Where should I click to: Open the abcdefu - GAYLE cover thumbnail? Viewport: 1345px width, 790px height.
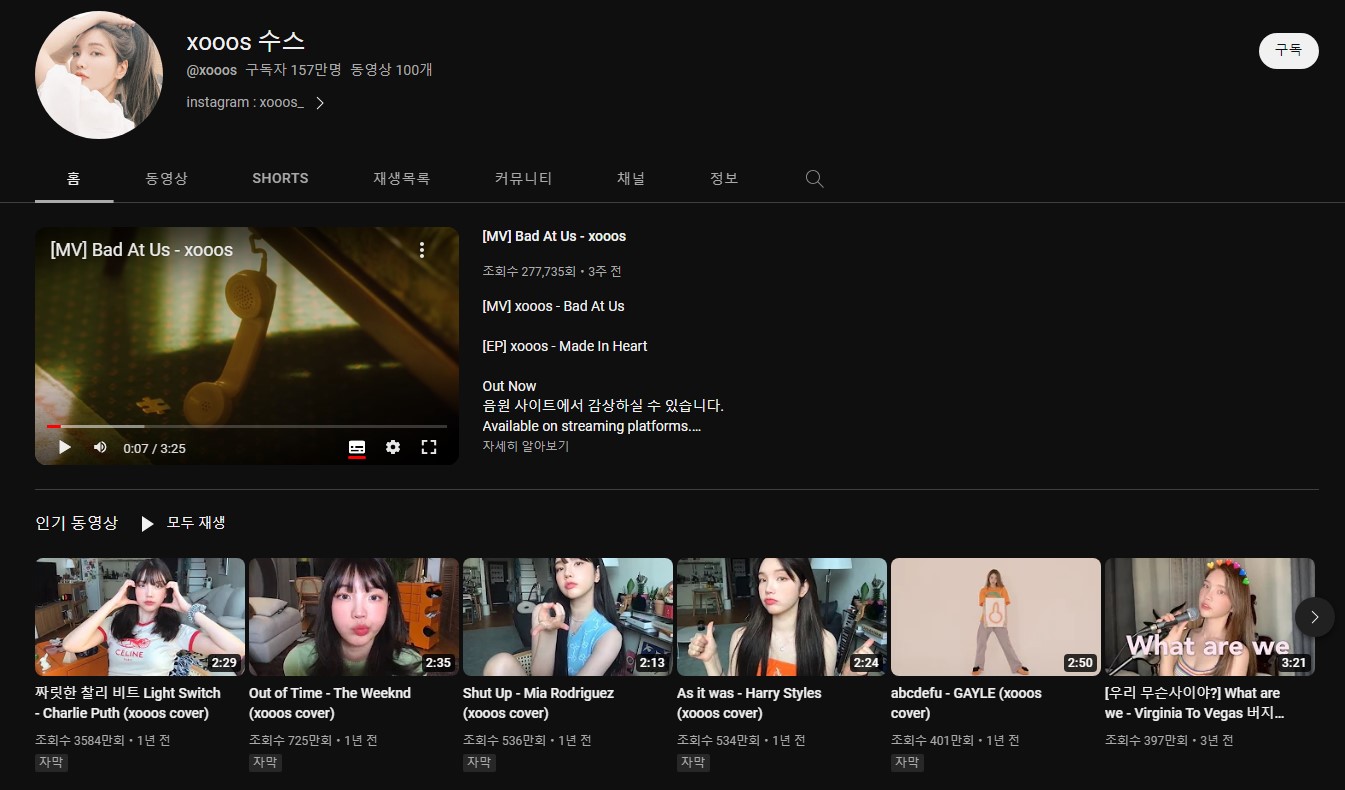pos(995,617)
